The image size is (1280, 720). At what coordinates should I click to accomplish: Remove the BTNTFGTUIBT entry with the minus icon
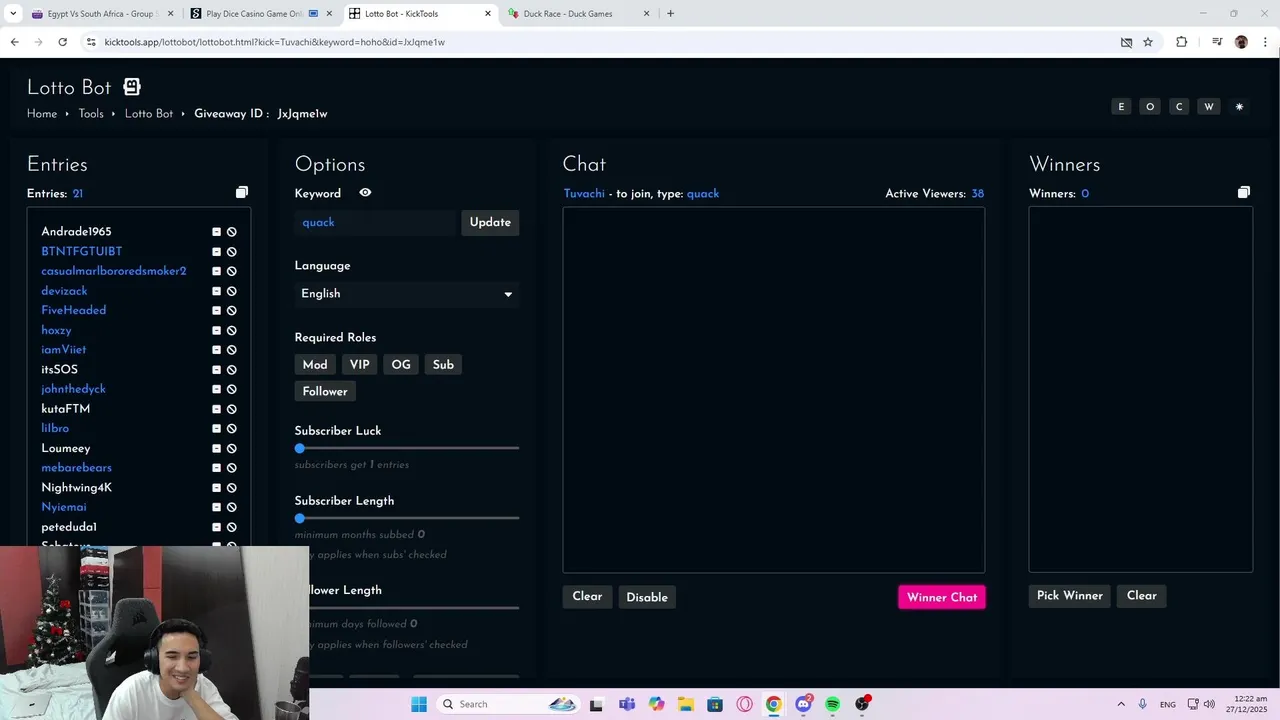click(216, 252)
